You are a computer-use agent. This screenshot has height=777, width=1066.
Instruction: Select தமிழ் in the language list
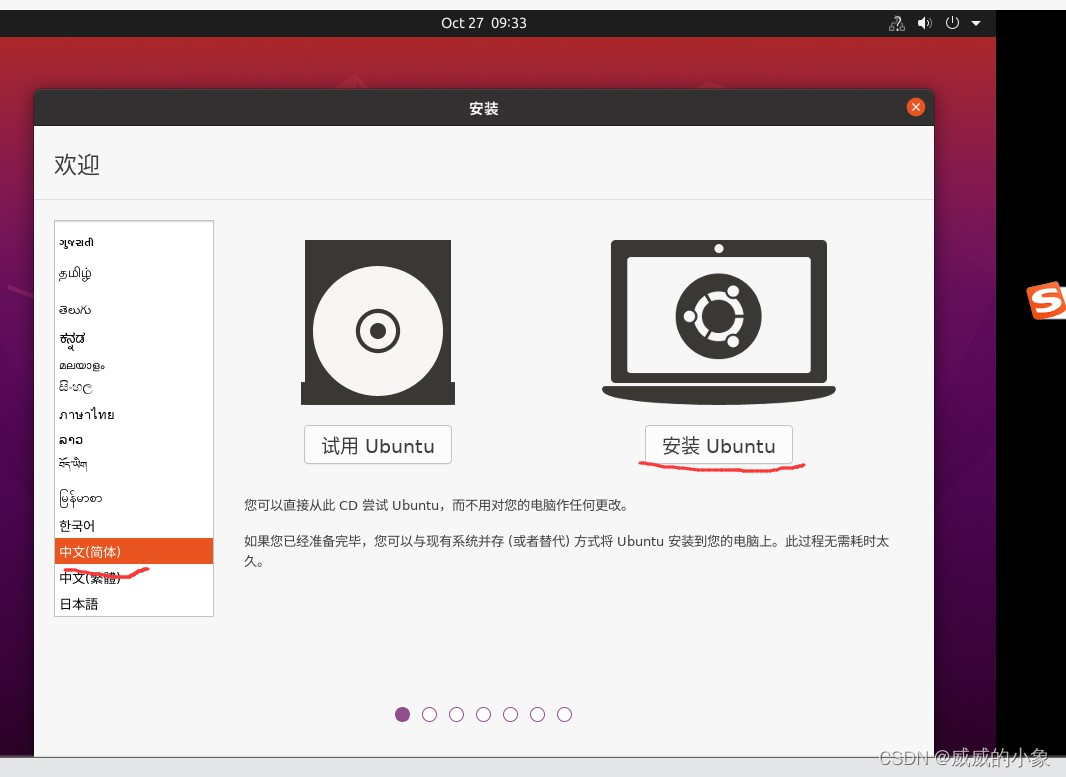point(77,273)
